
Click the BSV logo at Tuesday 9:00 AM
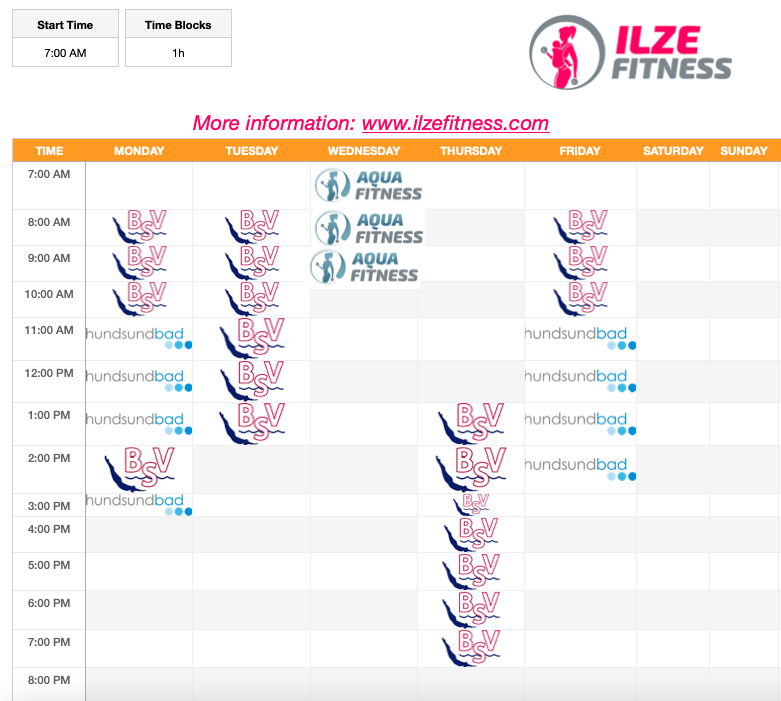(x=252, y=263)
